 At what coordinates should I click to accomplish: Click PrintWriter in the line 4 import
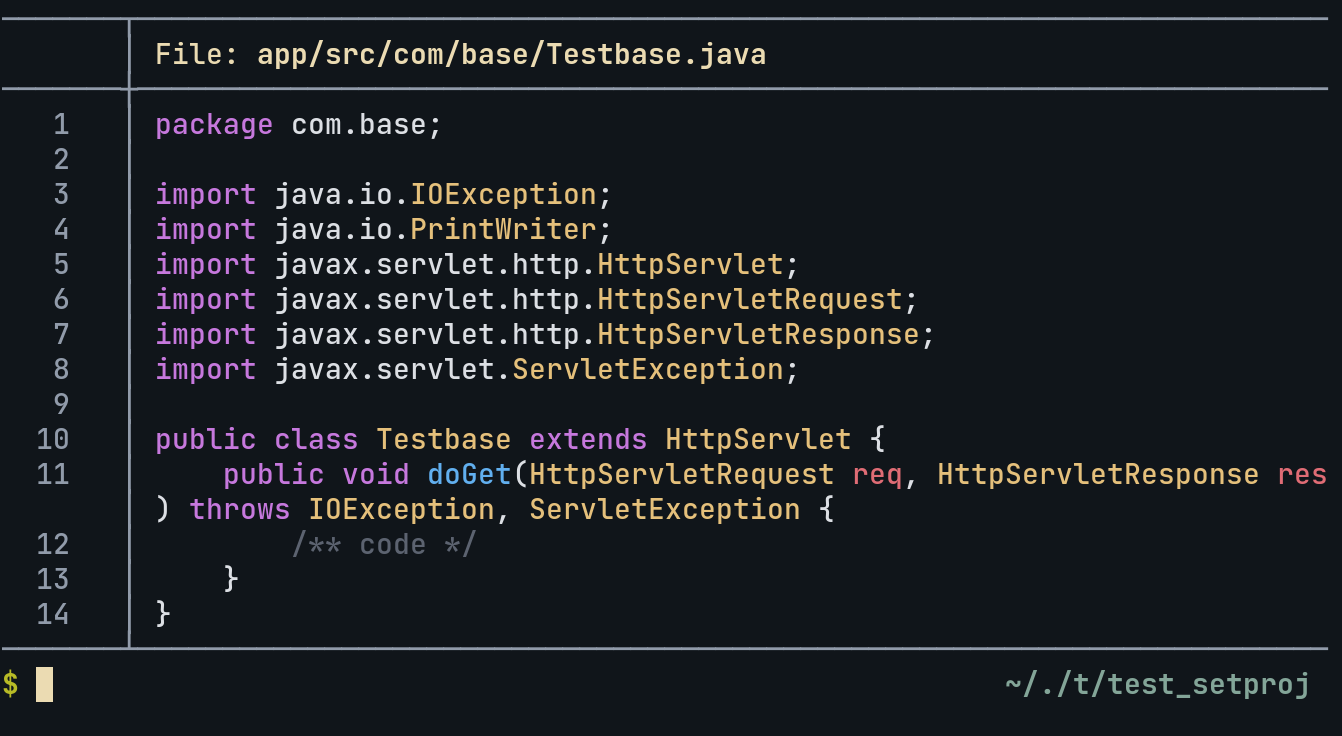click(503, 229)
